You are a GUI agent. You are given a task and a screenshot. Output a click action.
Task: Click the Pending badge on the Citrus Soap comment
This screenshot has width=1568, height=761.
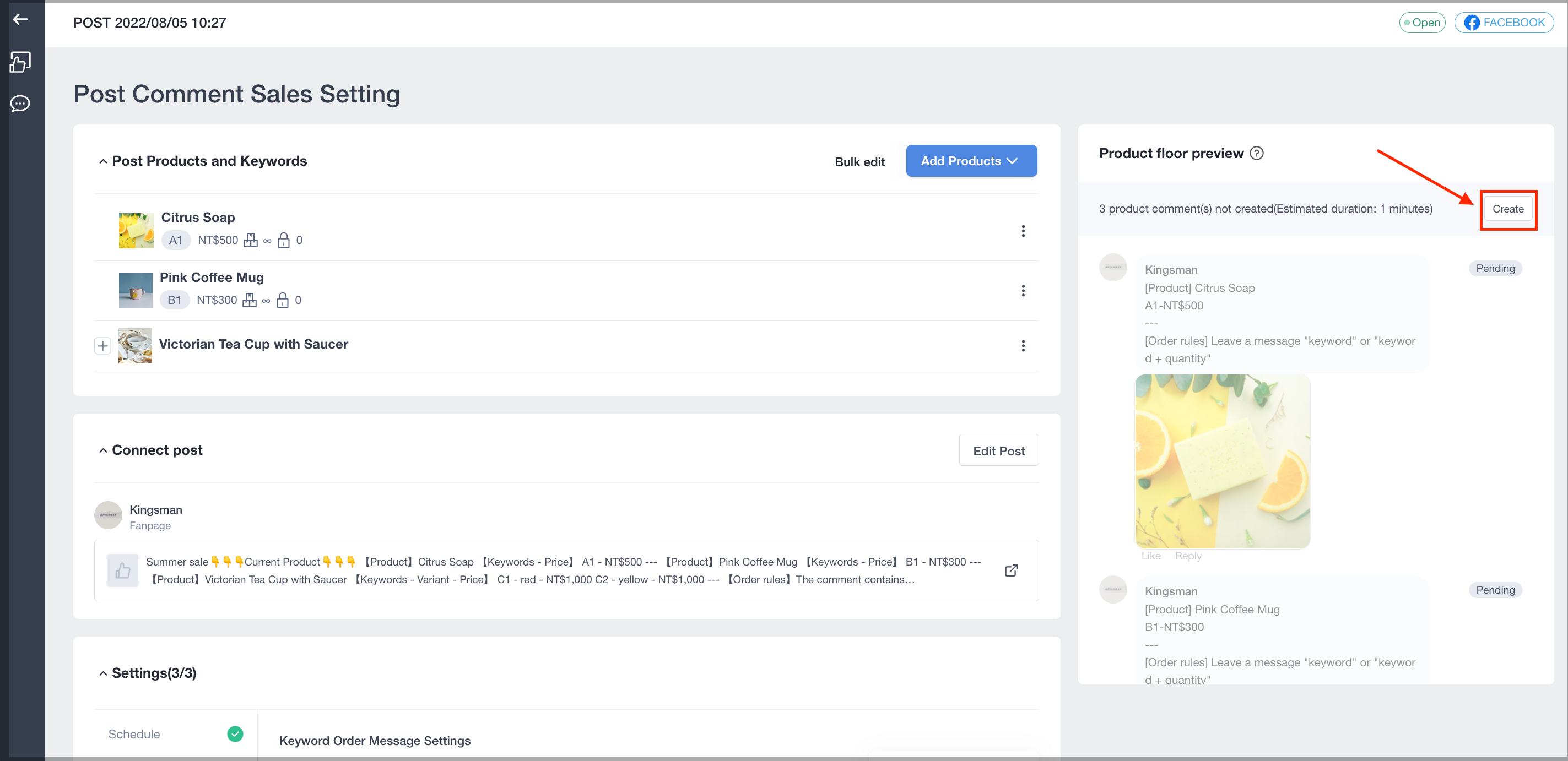[1495, 268]
